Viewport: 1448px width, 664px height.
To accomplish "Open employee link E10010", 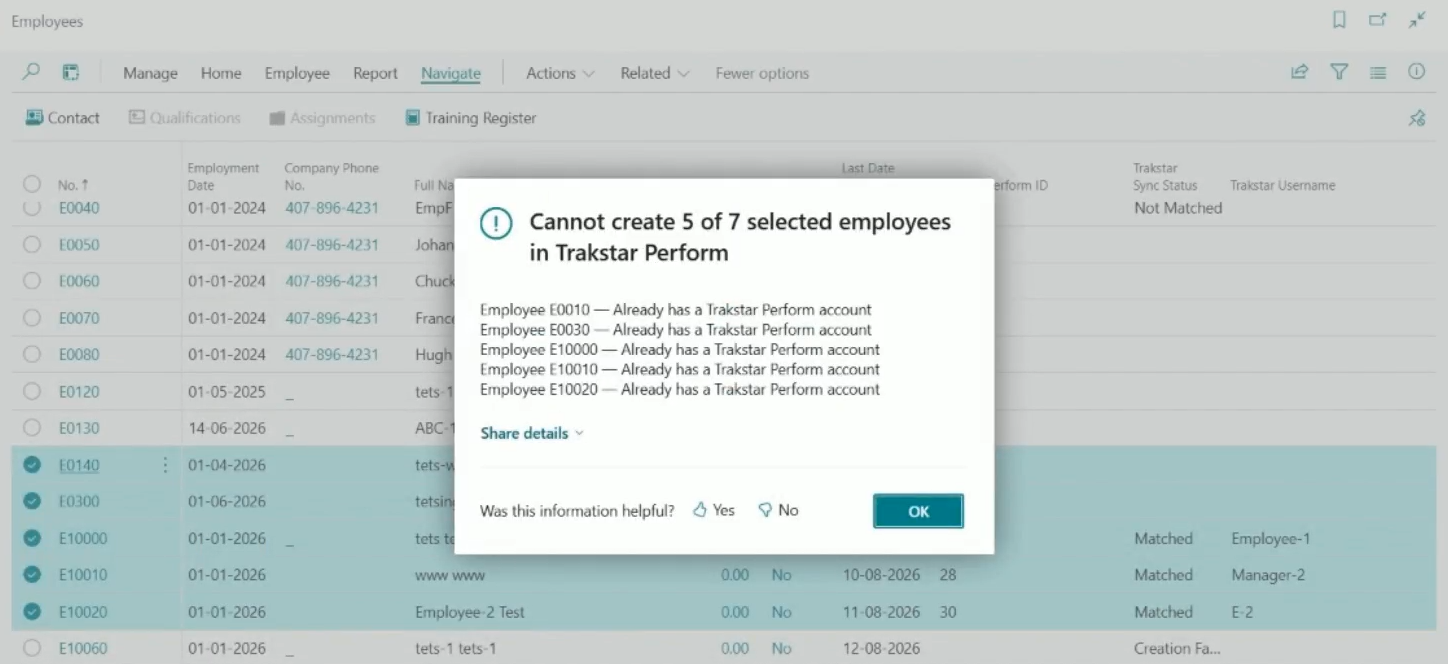I will coord(83,575).
